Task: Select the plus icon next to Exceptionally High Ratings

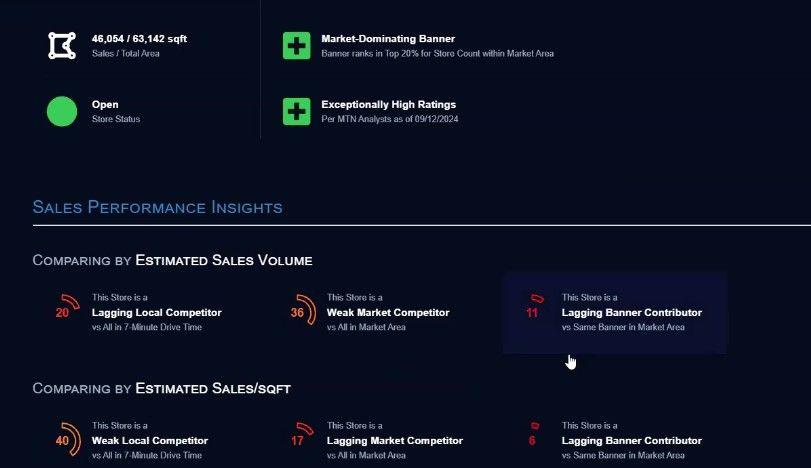Action: 296,111
